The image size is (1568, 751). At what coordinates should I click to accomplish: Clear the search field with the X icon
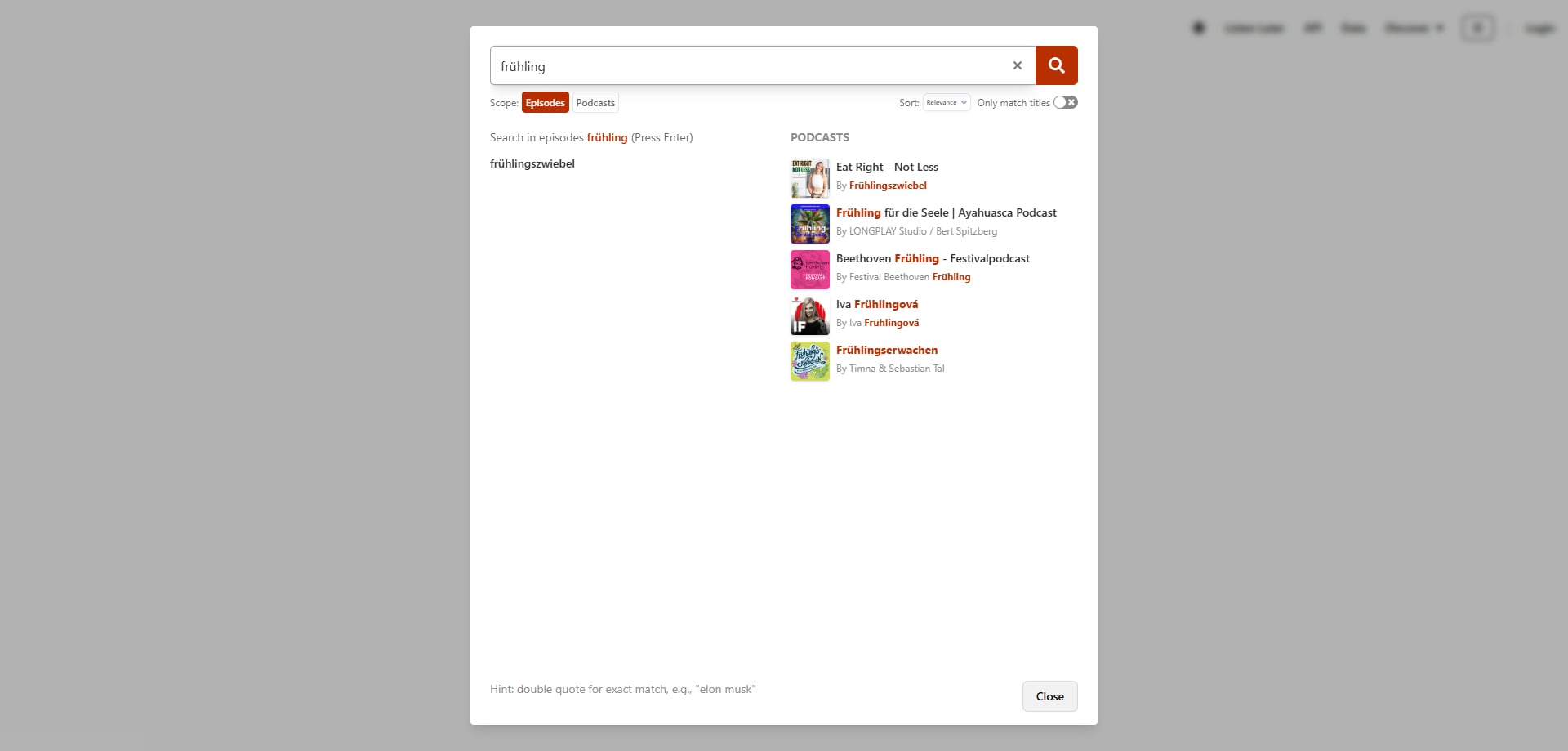pos(1017,65)
